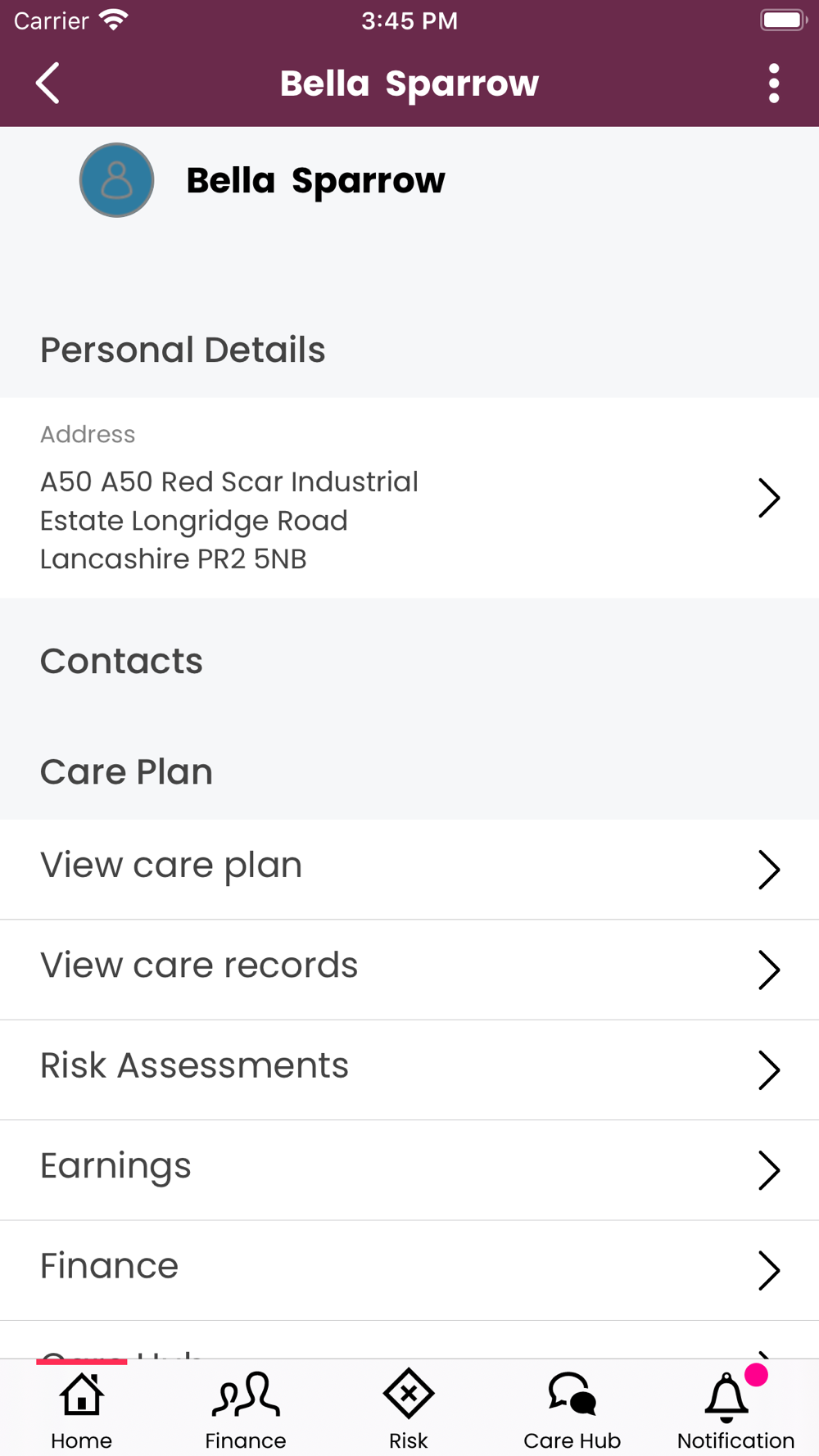This screenshot has width=819, height=1456.
Task: Open View care plan chevron
Action: click(768, 870)
